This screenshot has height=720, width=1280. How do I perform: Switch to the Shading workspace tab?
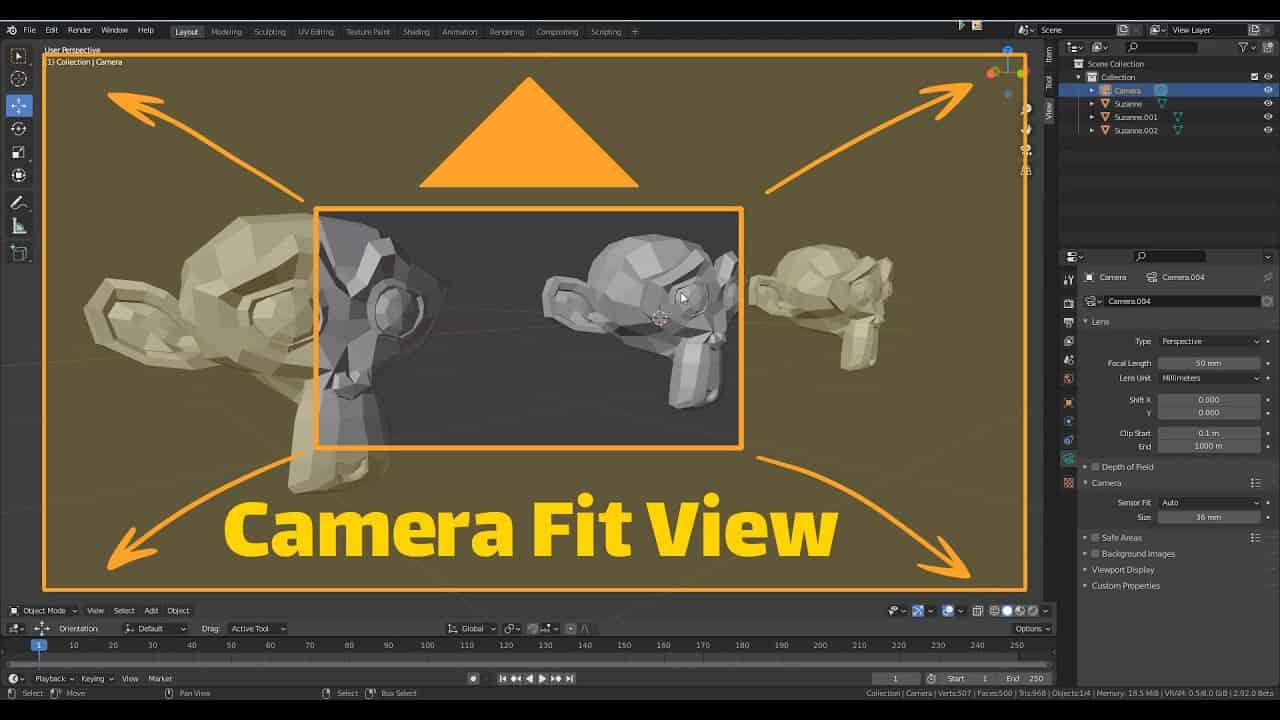tap(416, 31)
